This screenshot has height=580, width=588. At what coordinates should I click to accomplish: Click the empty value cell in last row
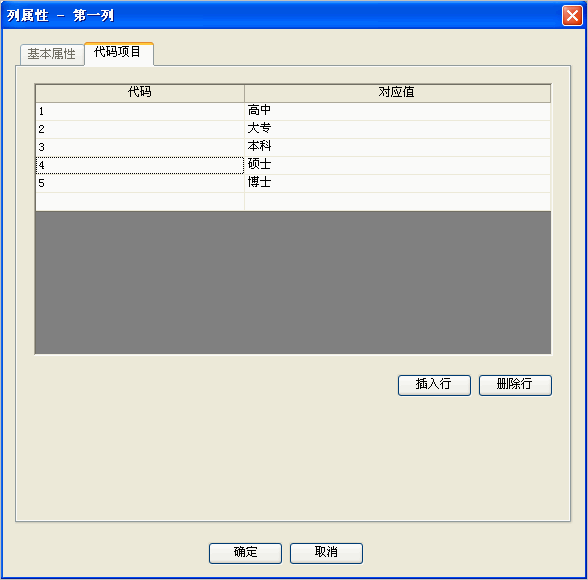coord(398,201)
